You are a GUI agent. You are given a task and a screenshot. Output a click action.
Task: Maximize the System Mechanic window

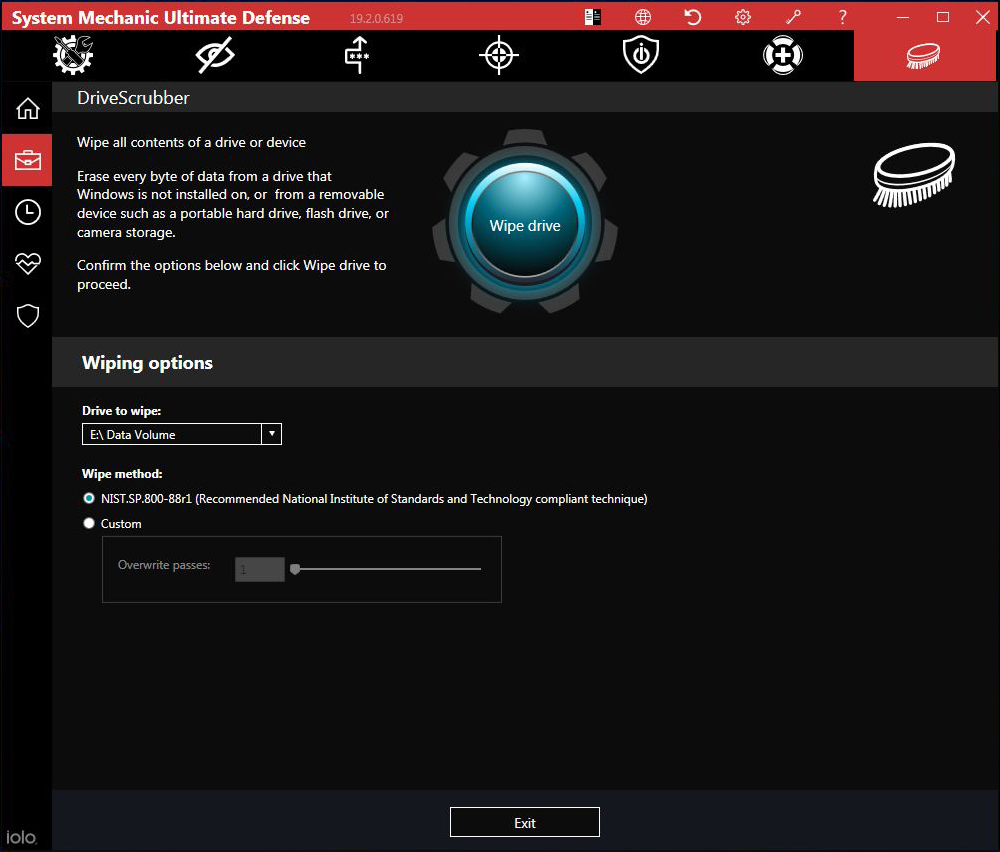[x=943, y=17]
